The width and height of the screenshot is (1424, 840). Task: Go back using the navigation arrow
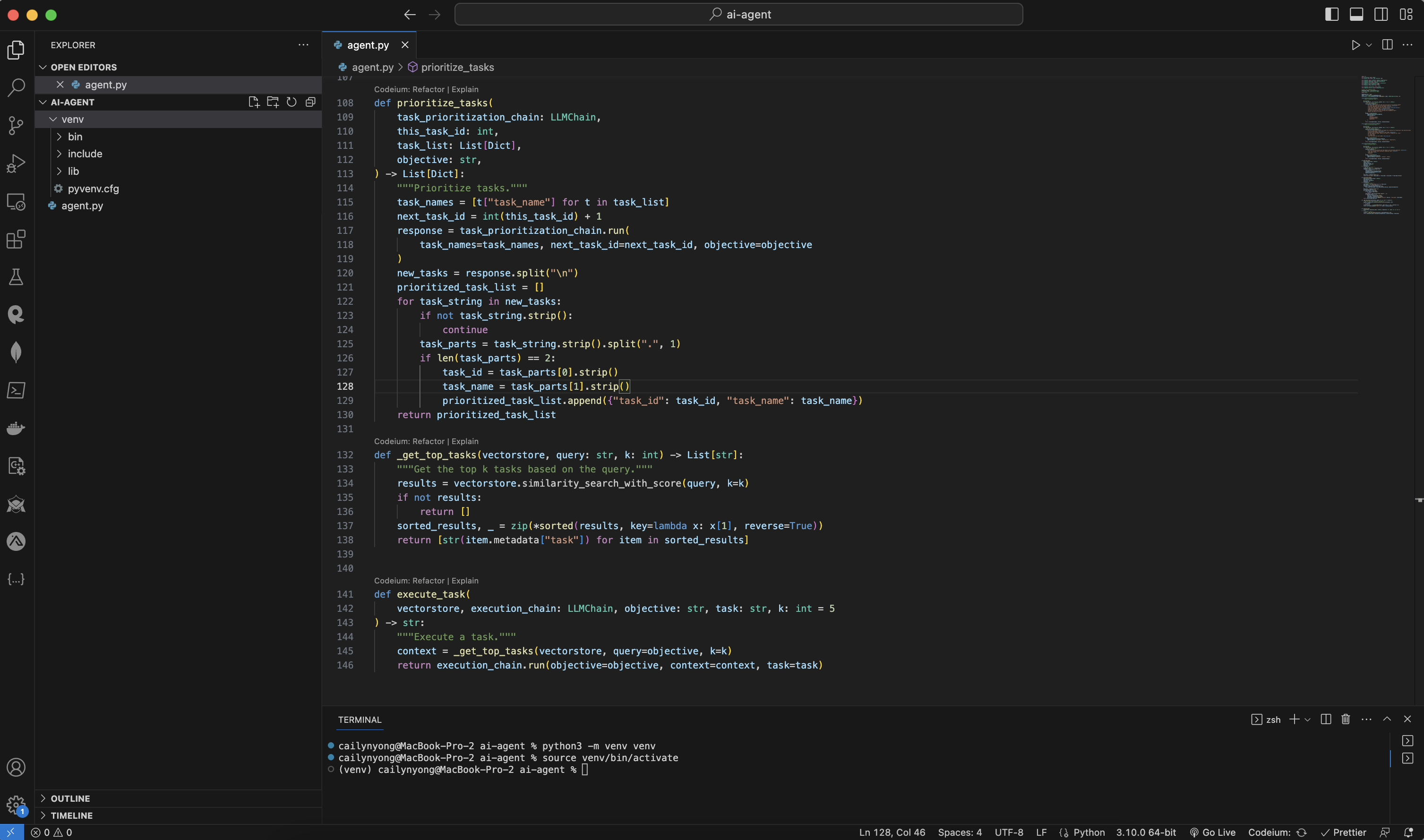click(410, 15)
